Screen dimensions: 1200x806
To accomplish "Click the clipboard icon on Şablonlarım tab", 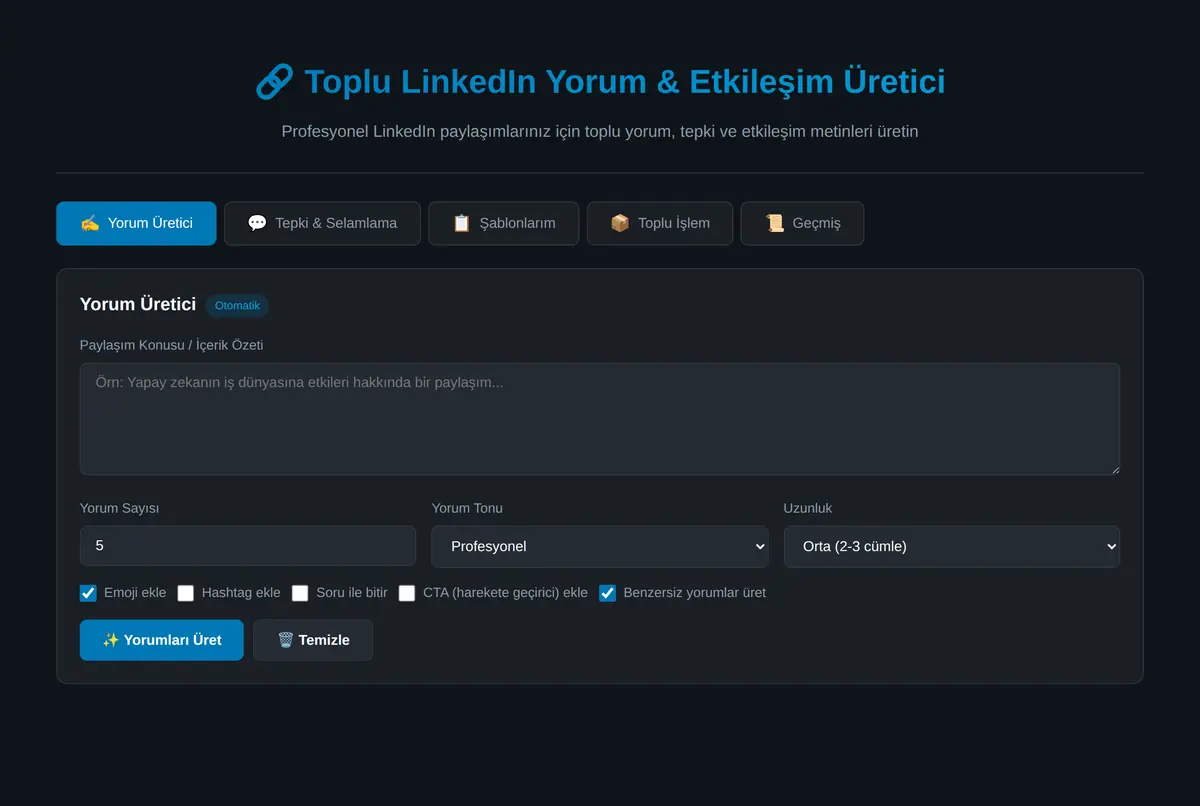I will (x=461, y=223).
